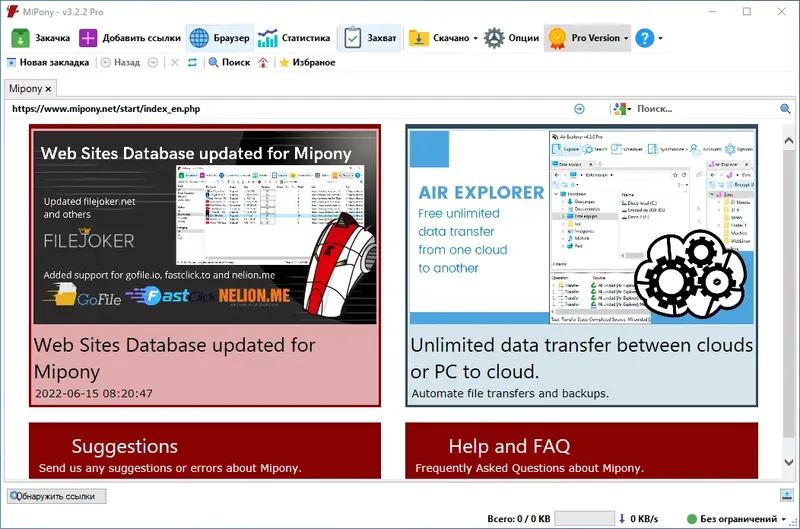Click the MiPony app icon in title bar

click(13, 12)
